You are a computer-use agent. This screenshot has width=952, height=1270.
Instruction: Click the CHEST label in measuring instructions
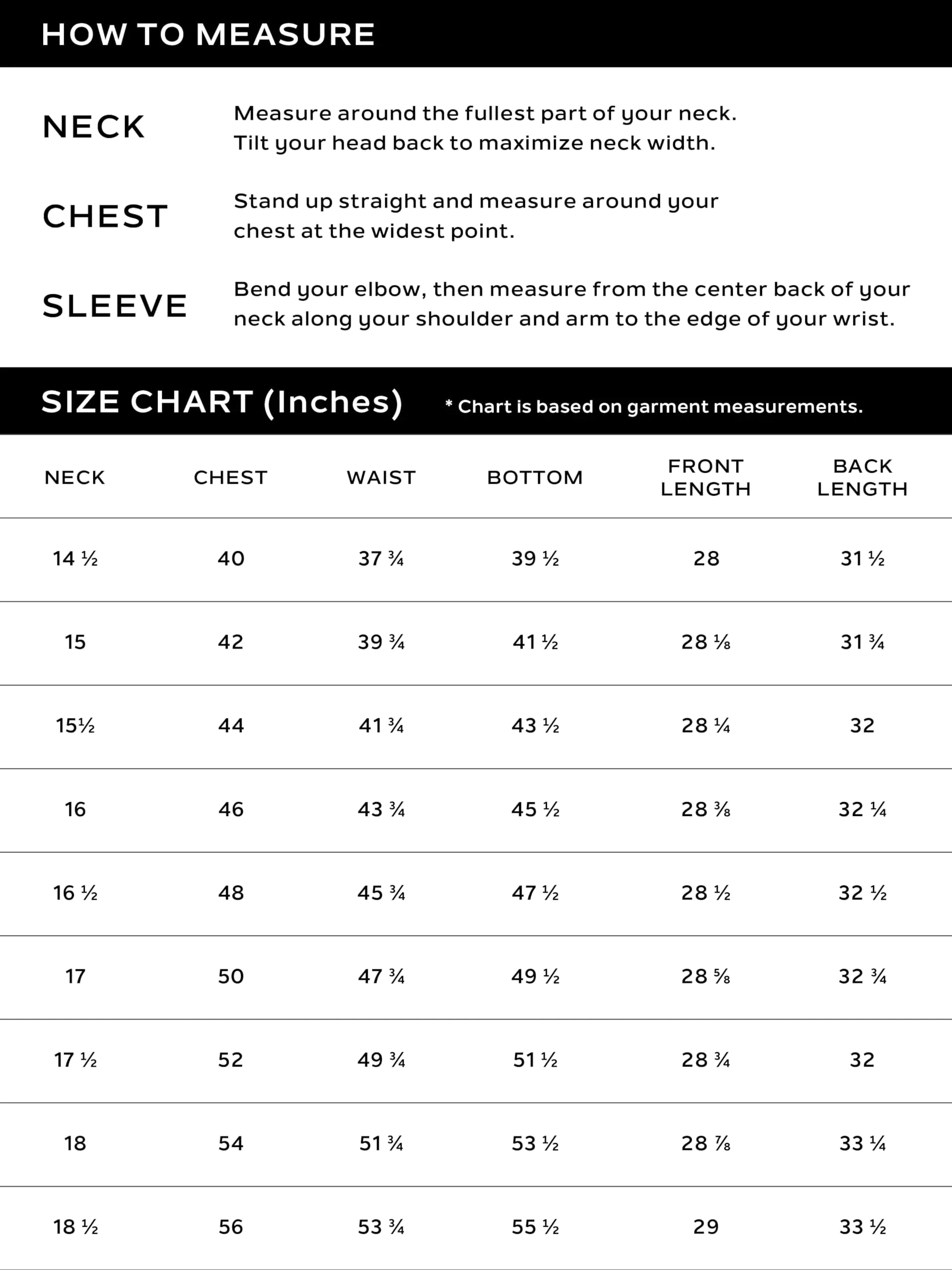pos(106,216)
